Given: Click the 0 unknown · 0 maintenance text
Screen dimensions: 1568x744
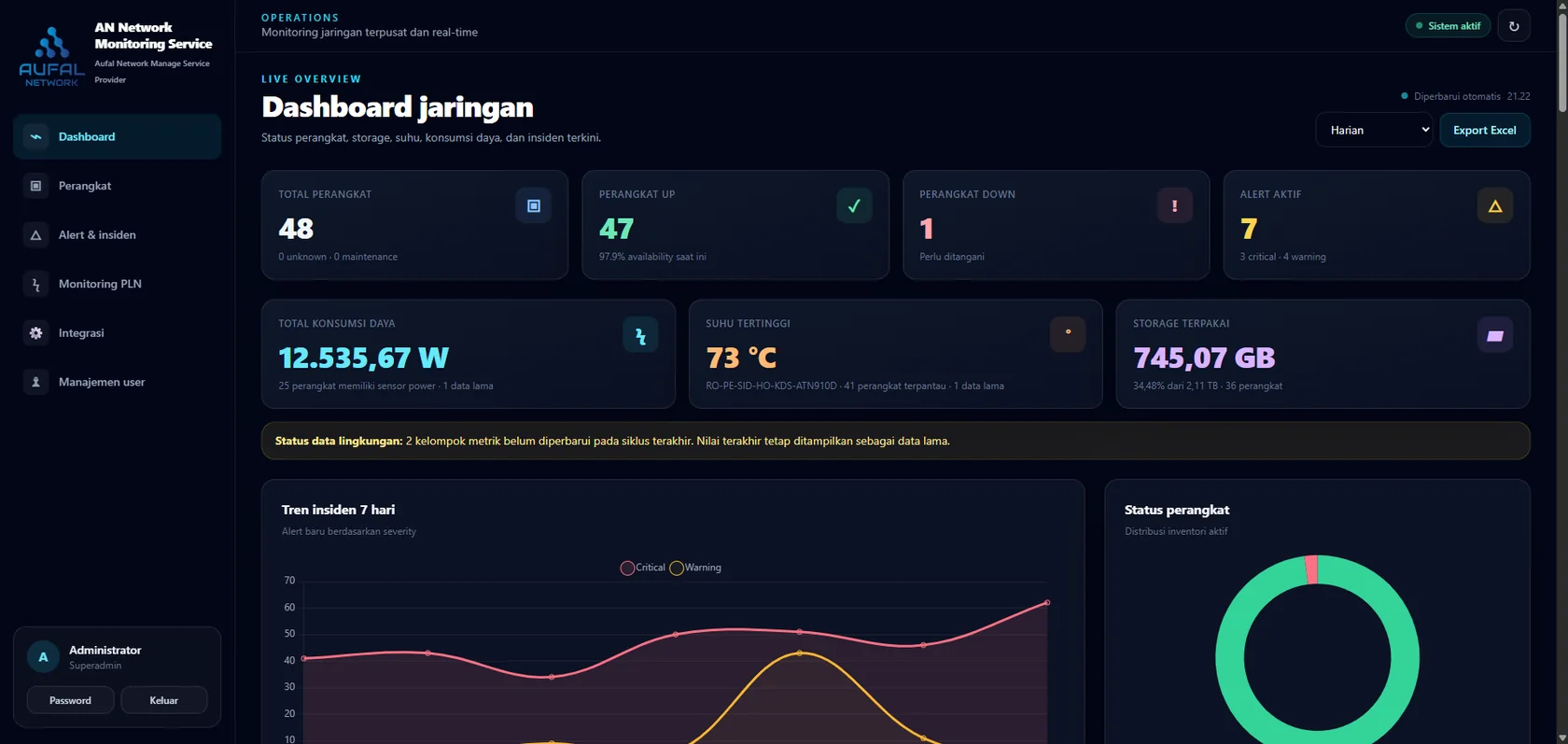Looking at the screenshot, I should pyautogui.click(x=338, y=257).
